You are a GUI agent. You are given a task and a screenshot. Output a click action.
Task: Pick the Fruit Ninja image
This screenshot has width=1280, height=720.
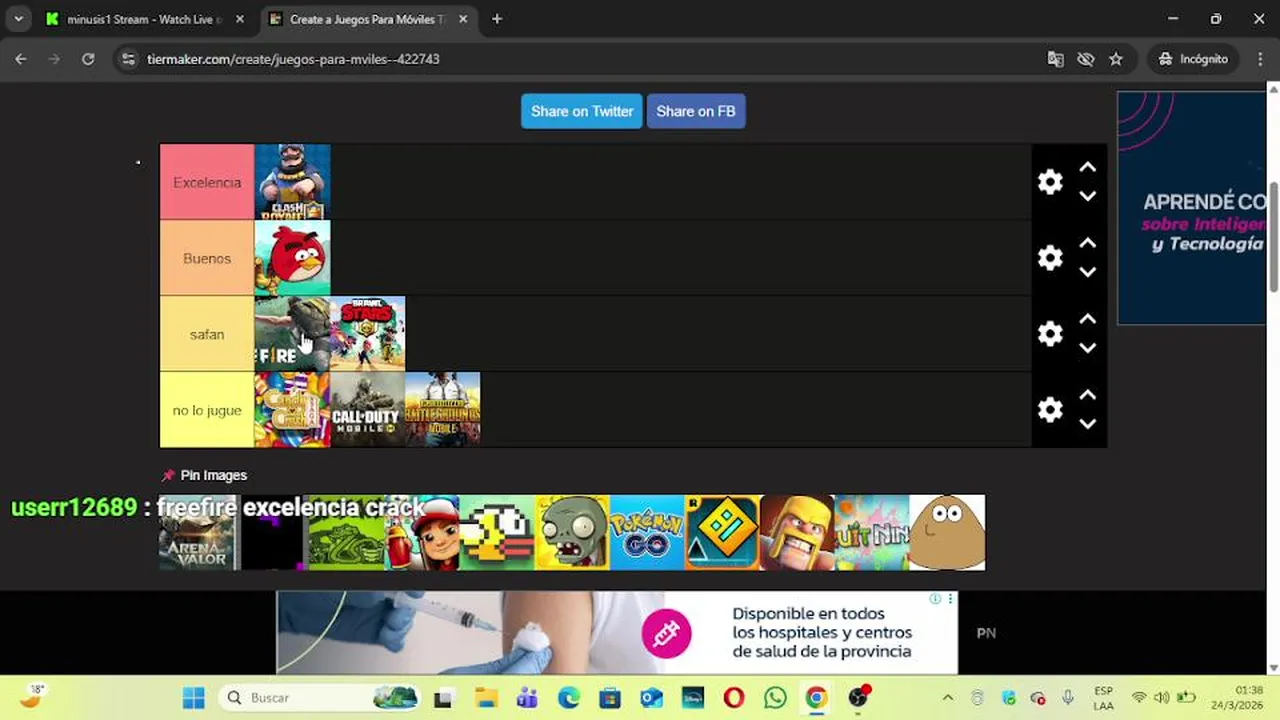[x=872, y=533]
